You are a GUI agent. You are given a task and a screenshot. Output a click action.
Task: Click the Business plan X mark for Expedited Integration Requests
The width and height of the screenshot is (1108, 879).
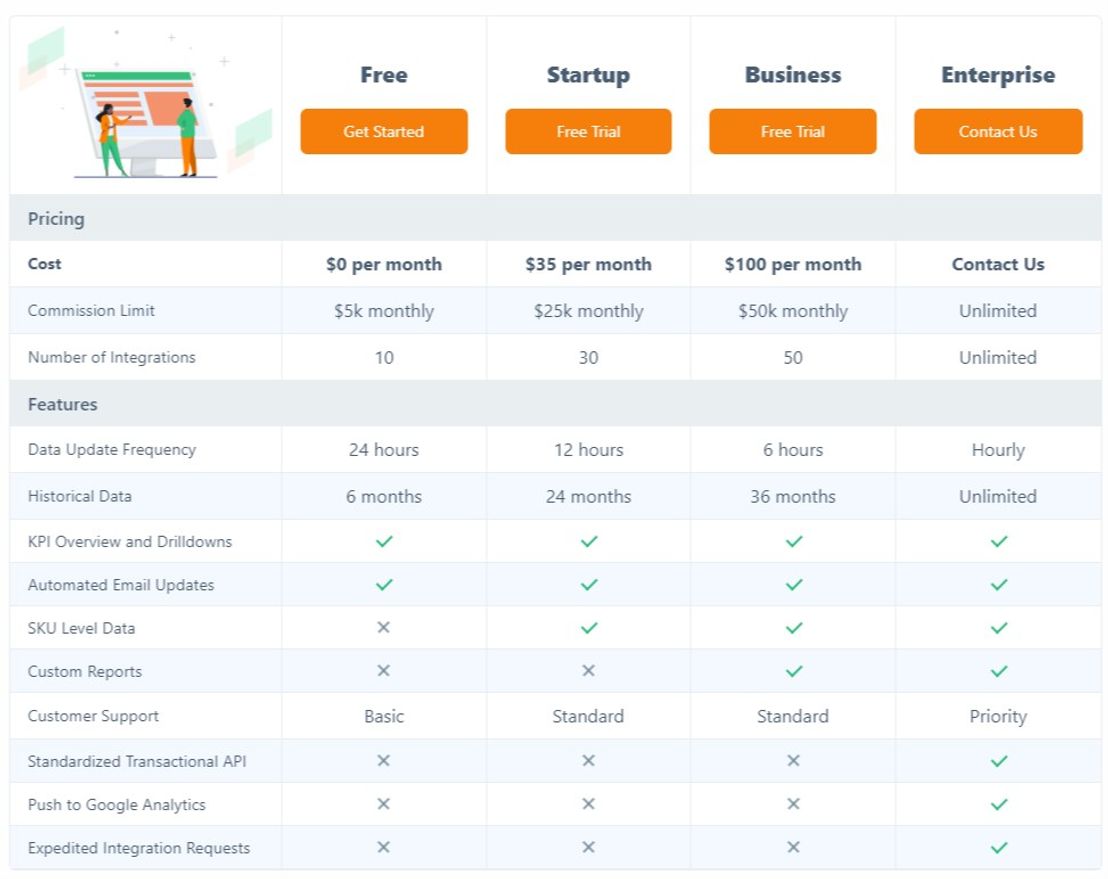pyautogui.click(x=793, y=846)
